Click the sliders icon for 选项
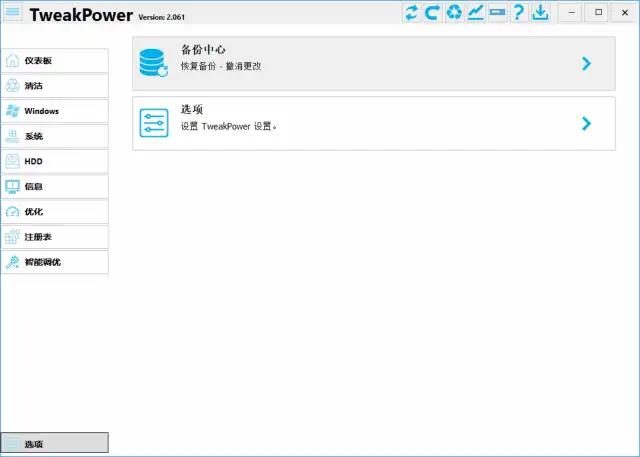 pos(154,123)
